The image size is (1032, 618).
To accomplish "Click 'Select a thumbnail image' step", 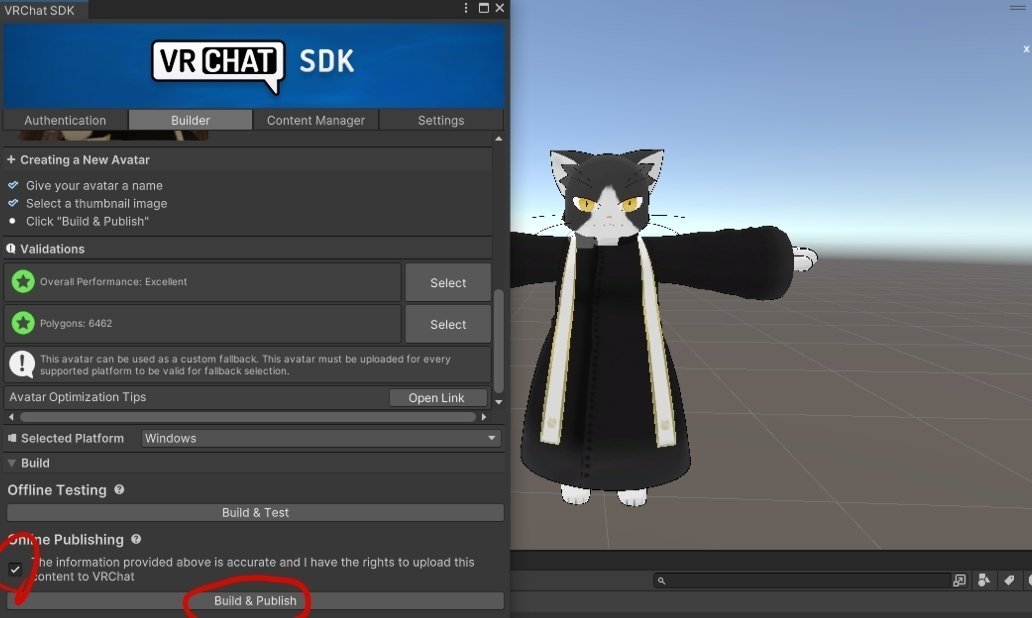I will (96, 203).
